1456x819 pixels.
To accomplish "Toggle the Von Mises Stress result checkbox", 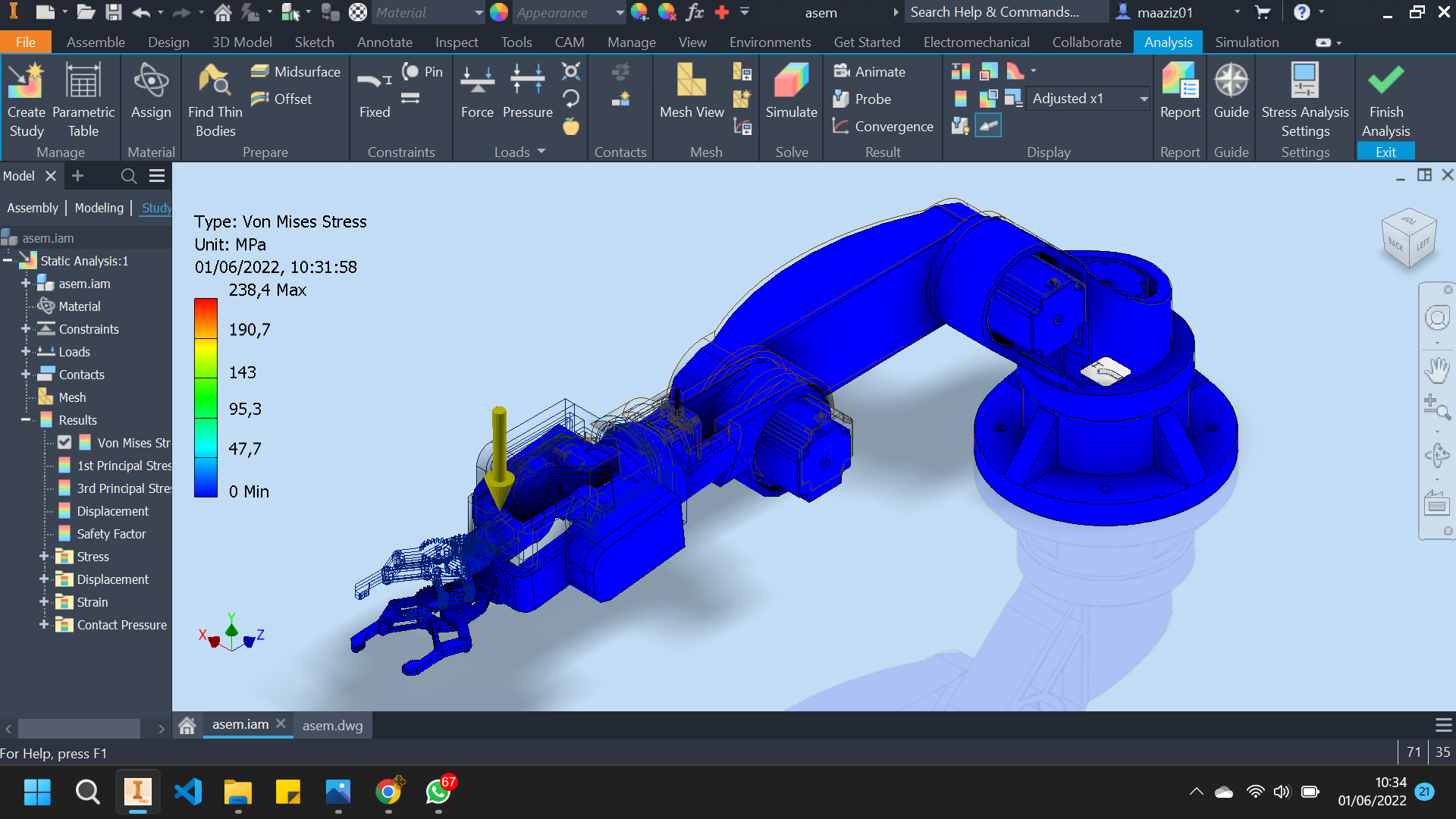I will (x=64, y=442).
